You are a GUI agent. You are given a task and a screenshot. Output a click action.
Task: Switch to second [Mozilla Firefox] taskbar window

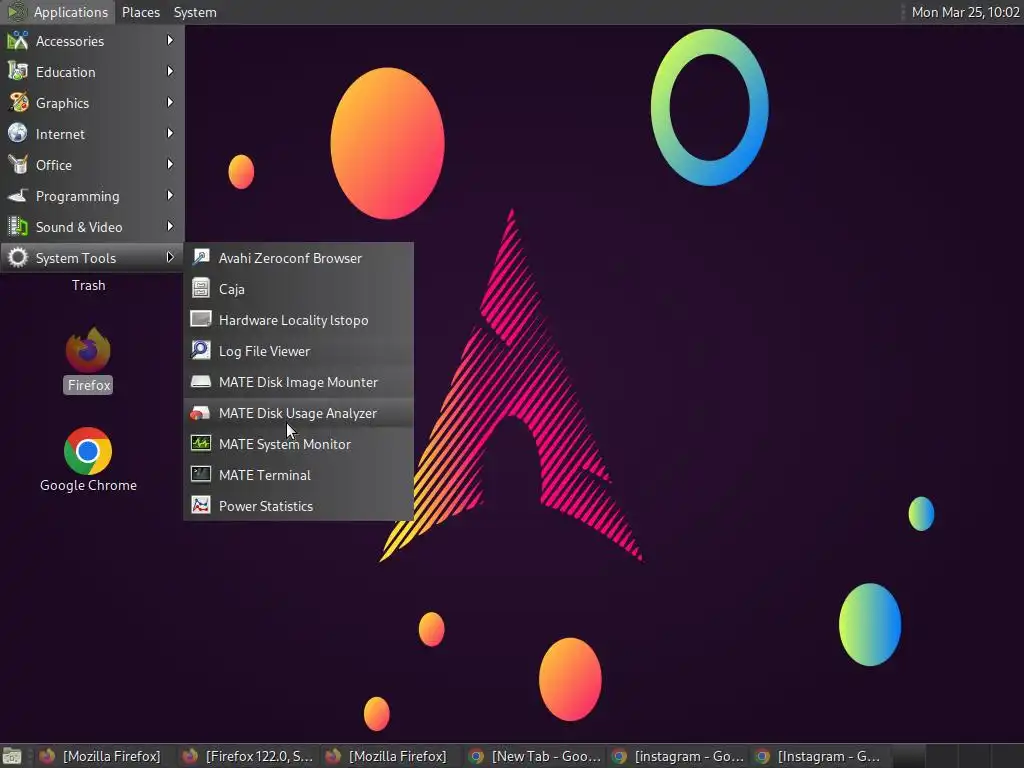pyautogui.click(x=392, y=756)
